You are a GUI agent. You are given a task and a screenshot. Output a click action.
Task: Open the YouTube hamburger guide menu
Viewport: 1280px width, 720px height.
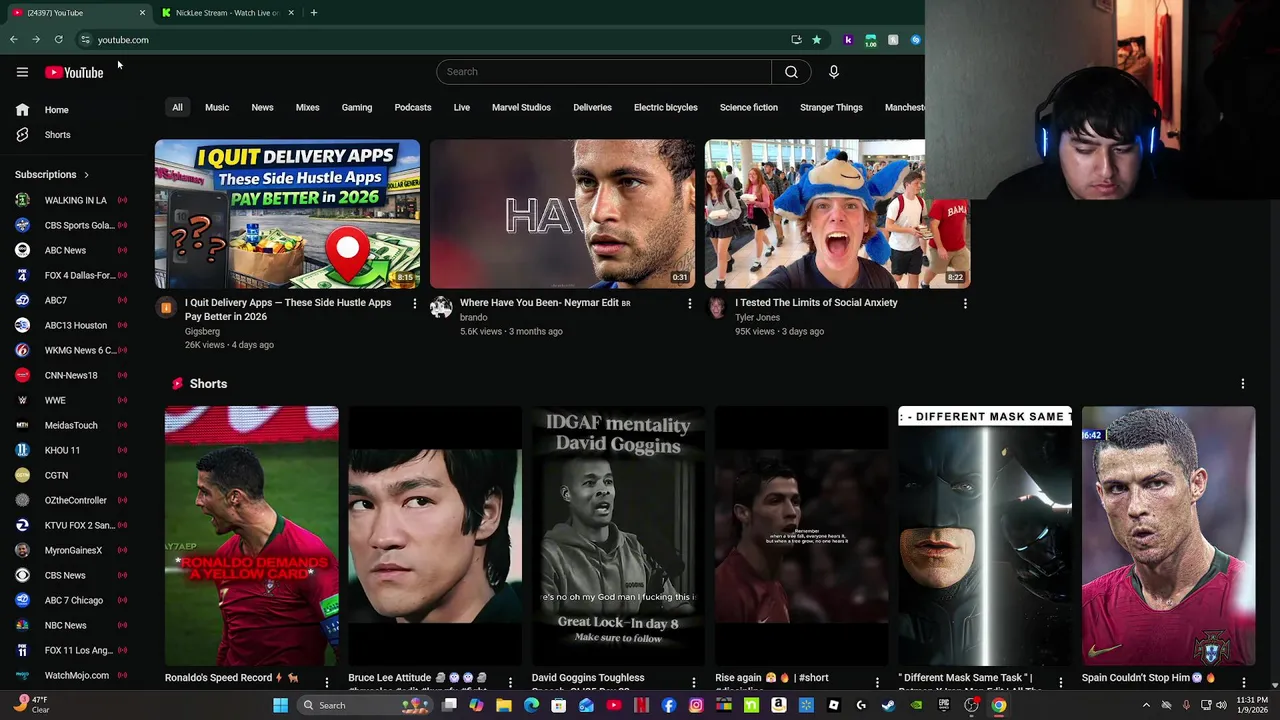[x=22, y=72]
